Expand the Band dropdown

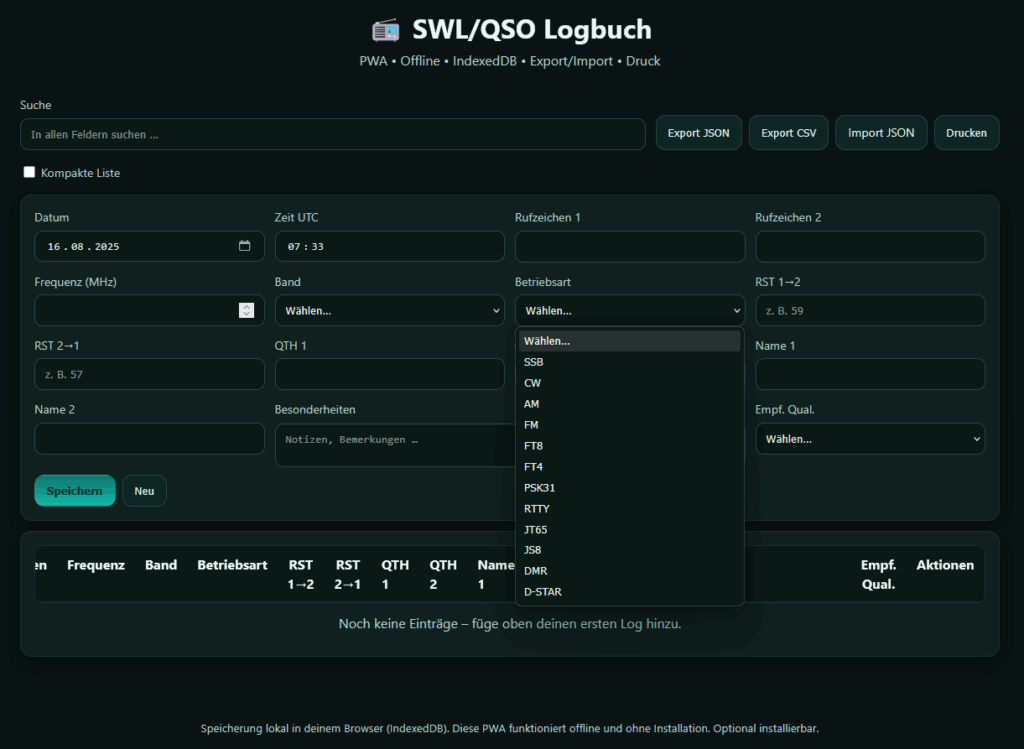pyautogui.click(x=389, y=310)
